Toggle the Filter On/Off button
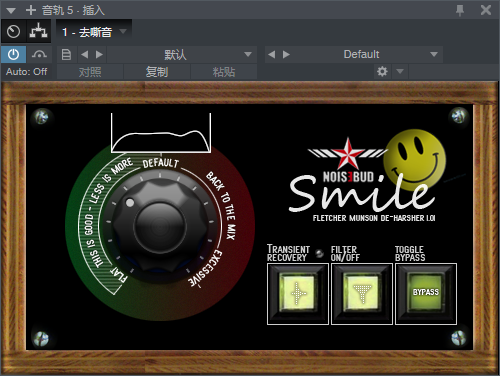Viewport: 500px width, 376px height. coord(362,293)
